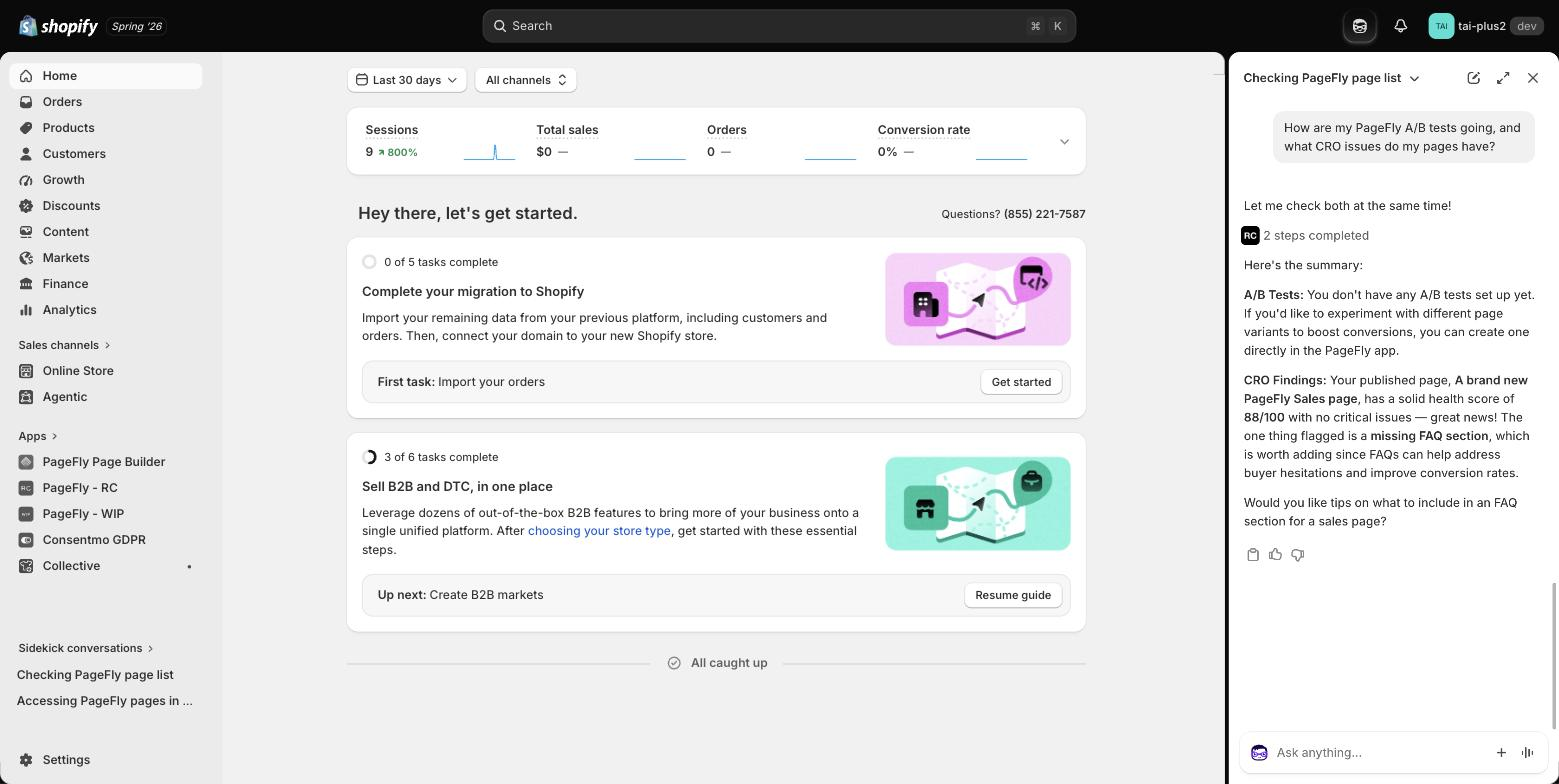This screenshot has width=1559, height=784.
Task: Start voice input in Sidekick chat
Action: pos(1527,753)
